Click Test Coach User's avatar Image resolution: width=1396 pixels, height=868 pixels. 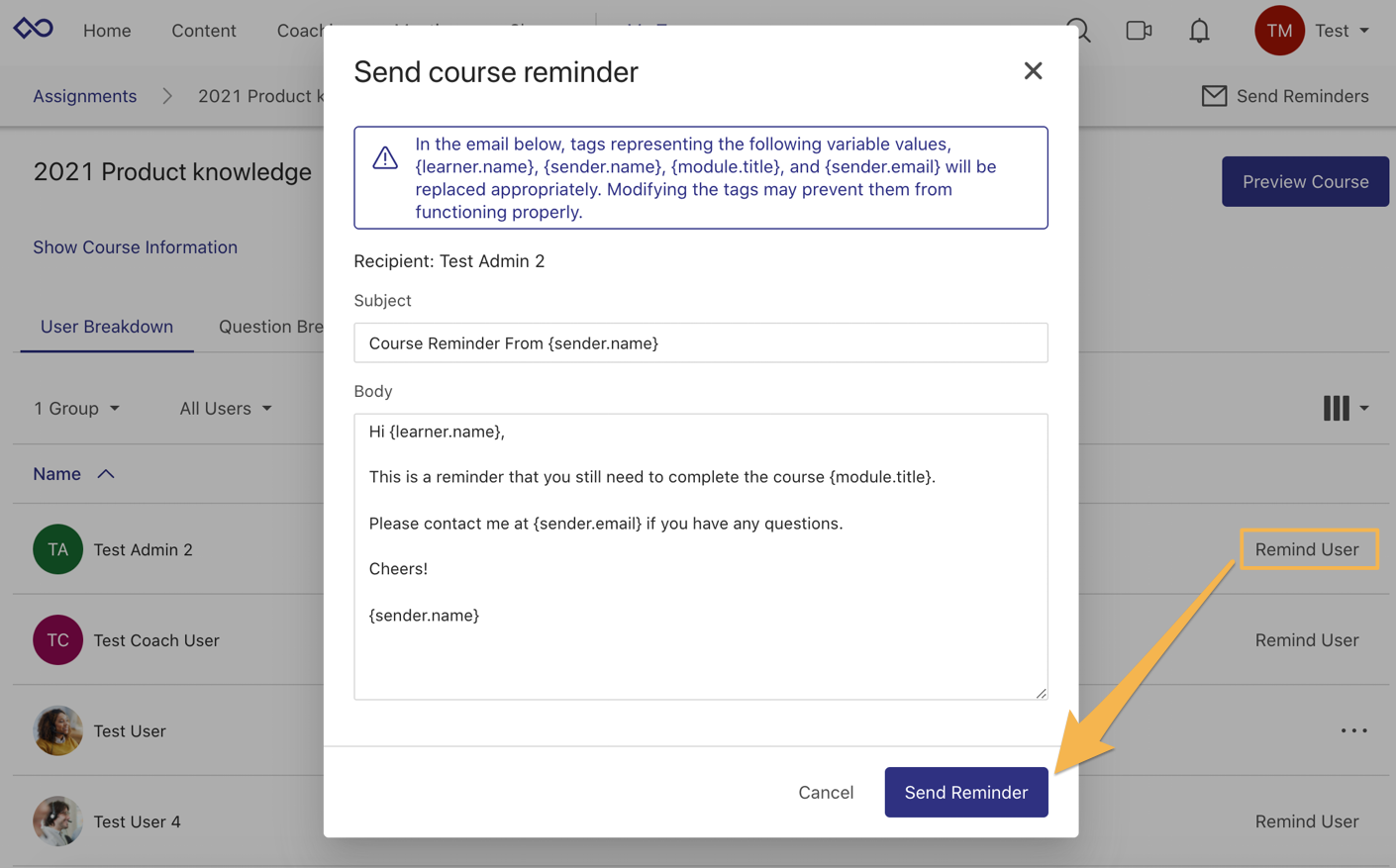tap(57, 639)
